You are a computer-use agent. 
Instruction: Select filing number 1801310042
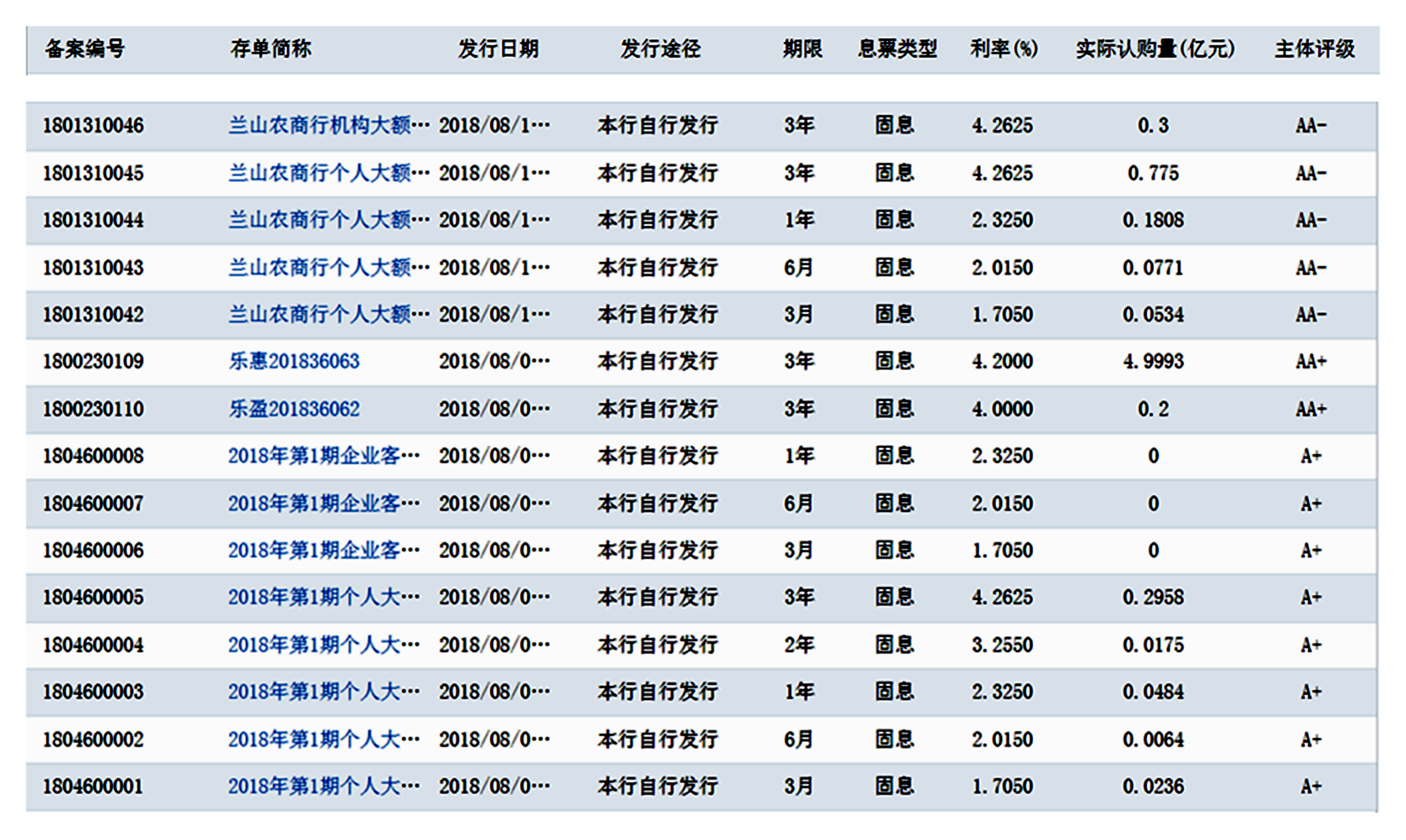click(x=93, y=315)
